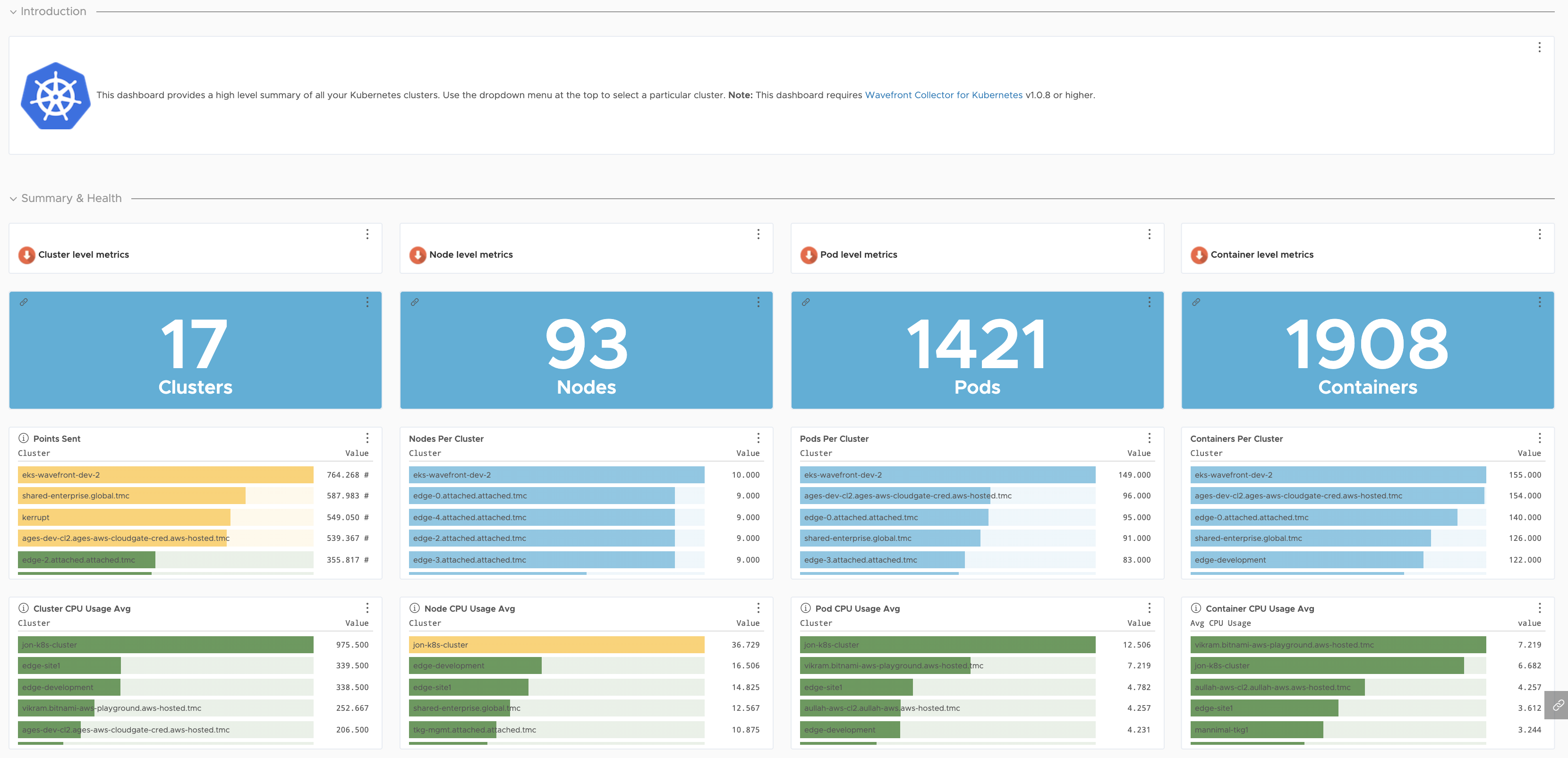Show info for Node CPU Usage Avg

coord(415,608)
